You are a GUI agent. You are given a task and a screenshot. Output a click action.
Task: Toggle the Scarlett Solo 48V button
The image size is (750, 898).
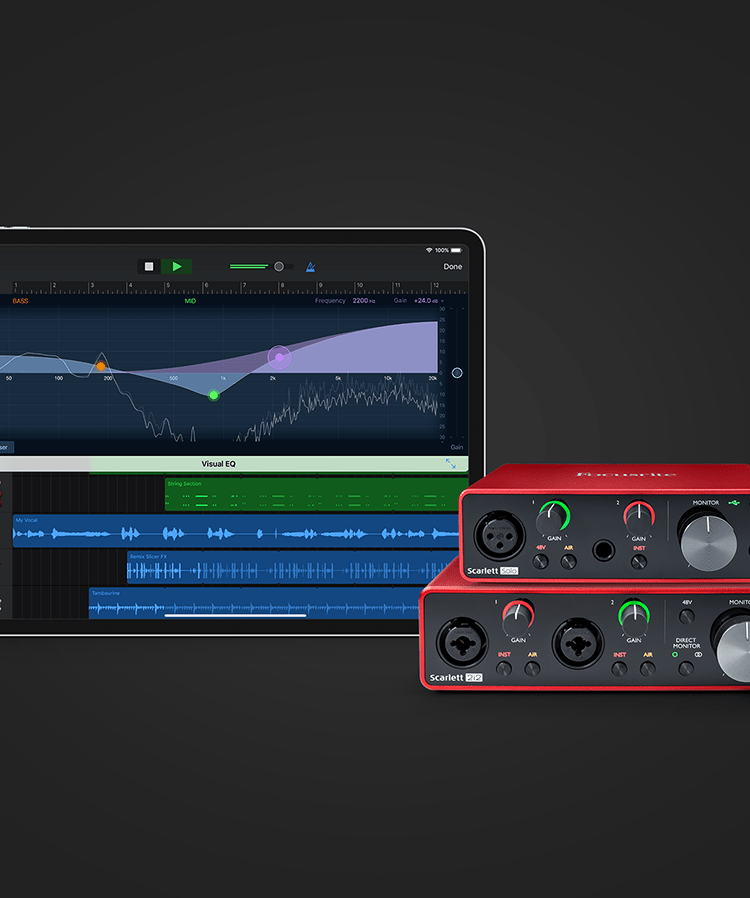[540, 562]
